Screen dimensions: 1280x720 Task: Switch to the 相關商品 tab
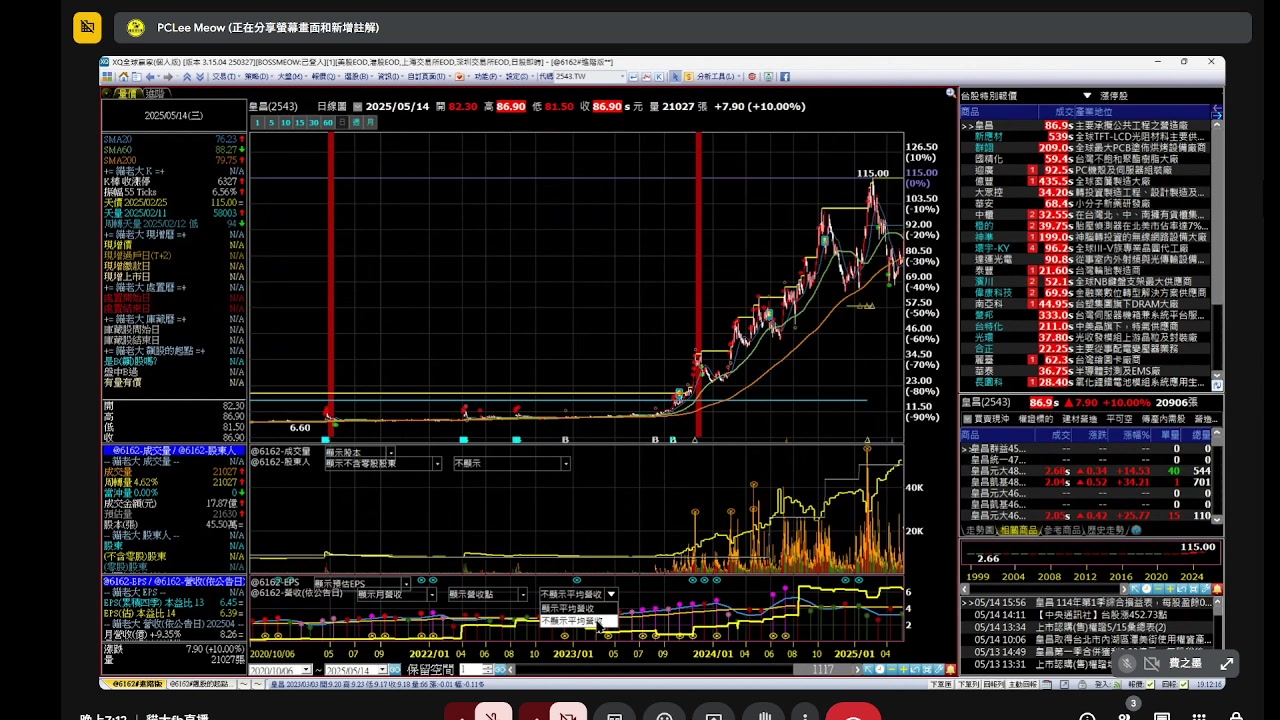click(x=1019, y=530)
